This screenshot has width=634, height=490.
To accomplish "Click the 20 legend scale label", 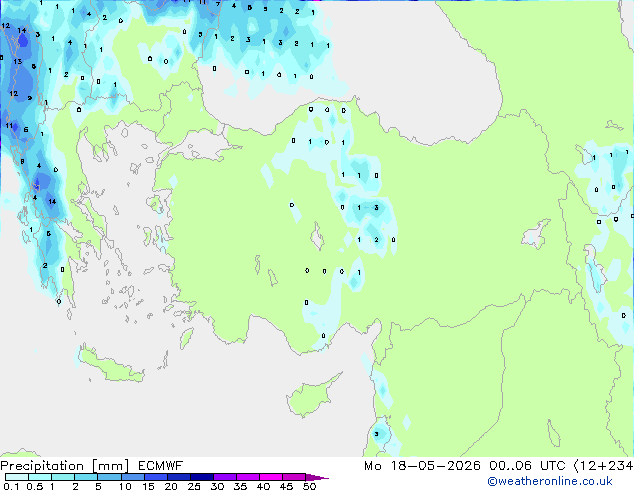I will [171, 486].
